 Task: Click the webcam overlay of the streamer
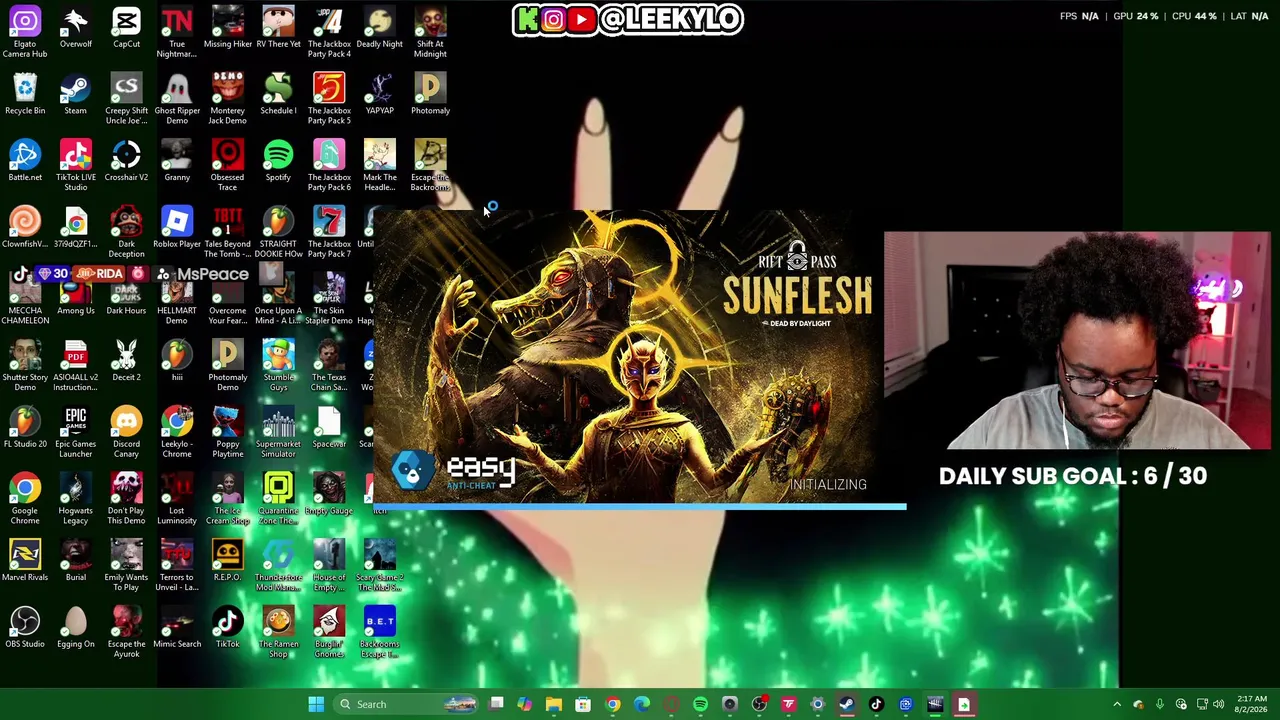1076,341
